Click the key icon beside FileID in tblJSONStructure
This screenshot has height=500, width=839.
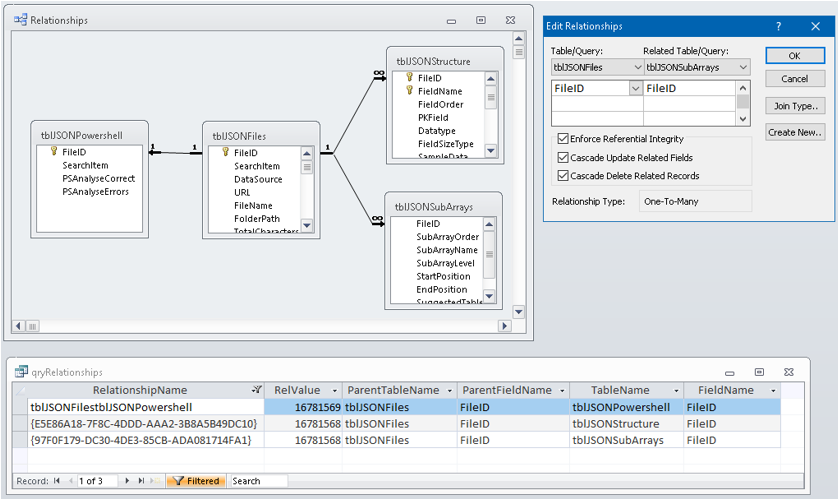(x=409, y=77)
